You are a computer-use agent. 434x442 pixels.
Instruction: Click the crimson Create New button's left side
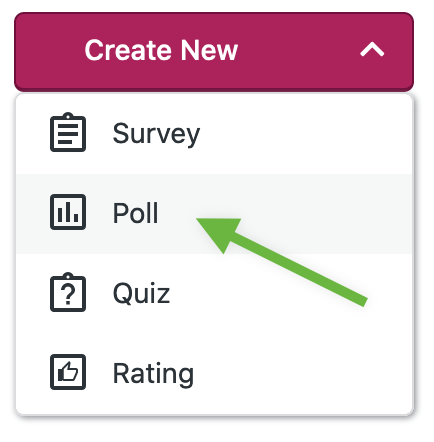click(50, 51)
